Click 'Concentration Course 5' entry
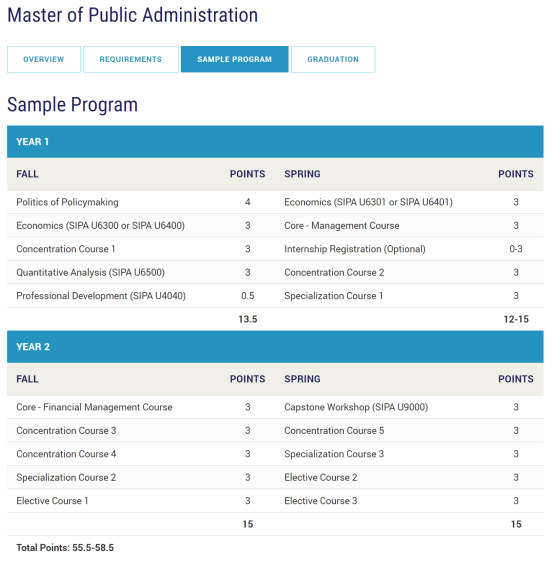The height and width of the screenshot is (565, 554). (334, 431)
